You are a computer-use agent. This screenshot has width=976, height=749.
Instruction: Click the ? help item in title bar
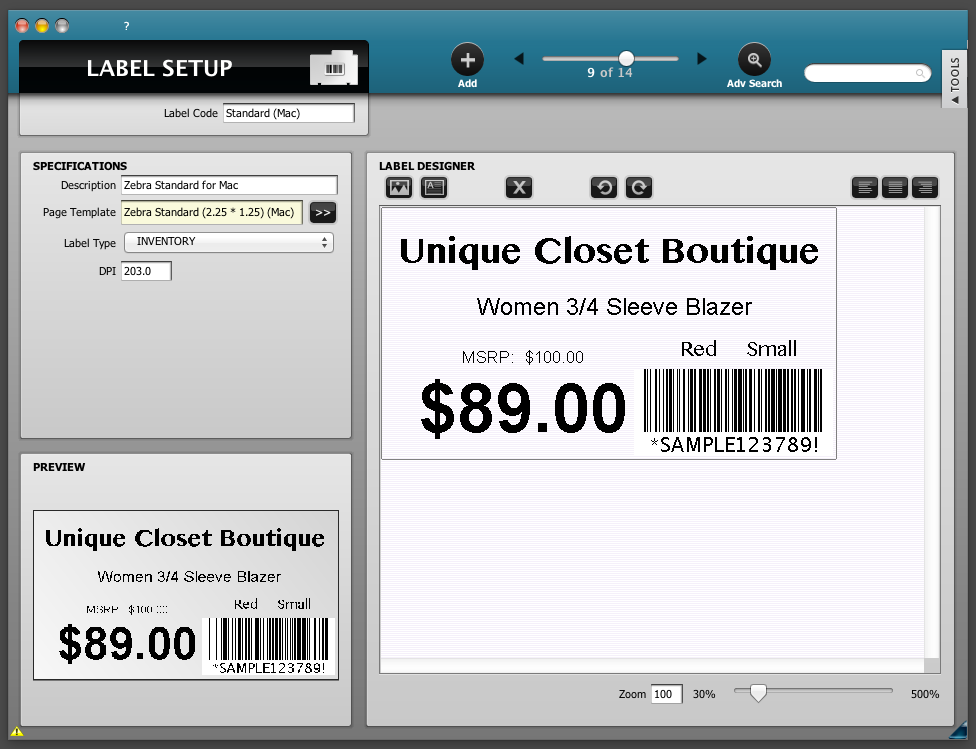pos(126,26)
